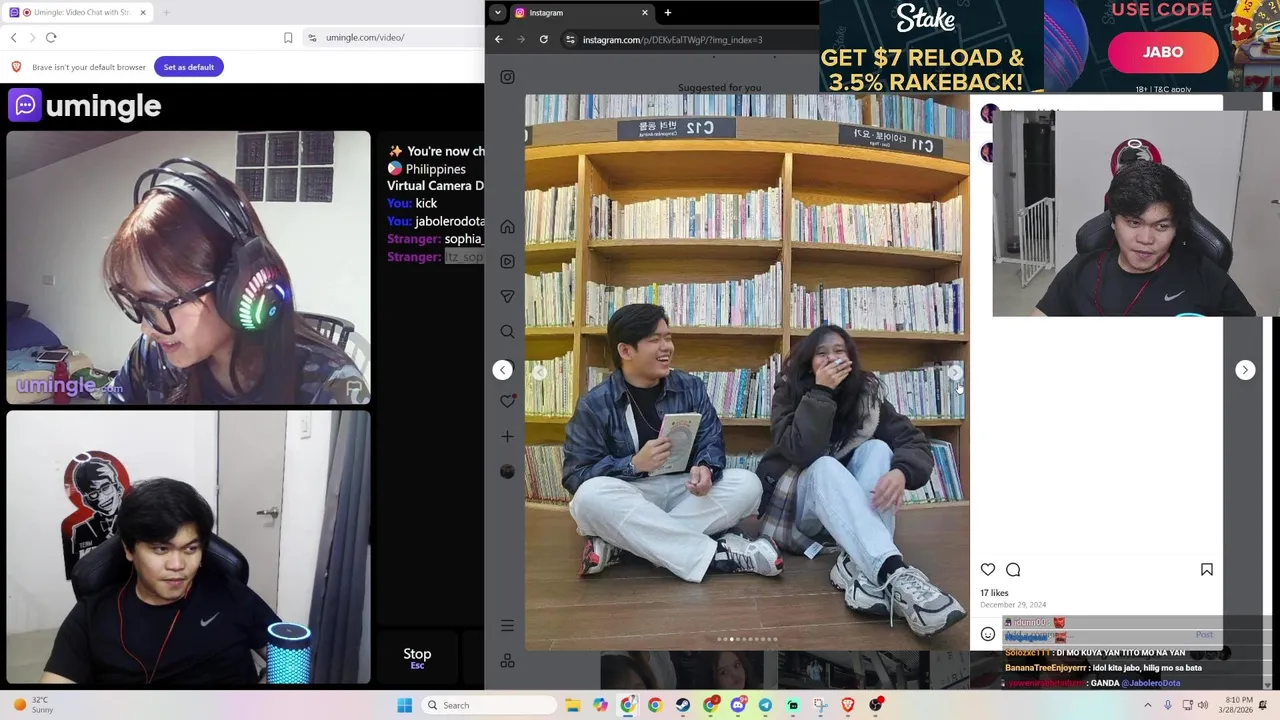This screenshot has height=720, width=1280.
Task: Expand hidden system tray icons chevron
Action: point(1148,705)
